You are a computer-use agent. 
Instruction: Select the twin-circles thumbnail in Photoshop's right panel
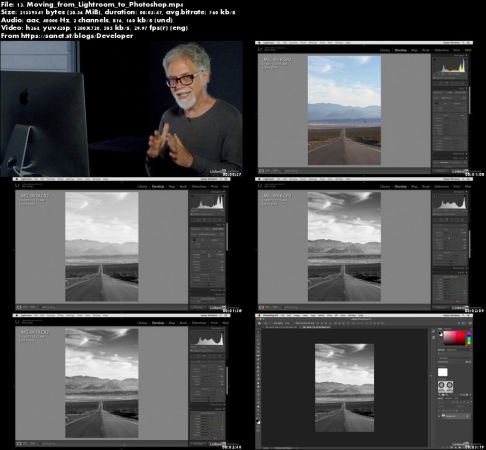(445, 386)
